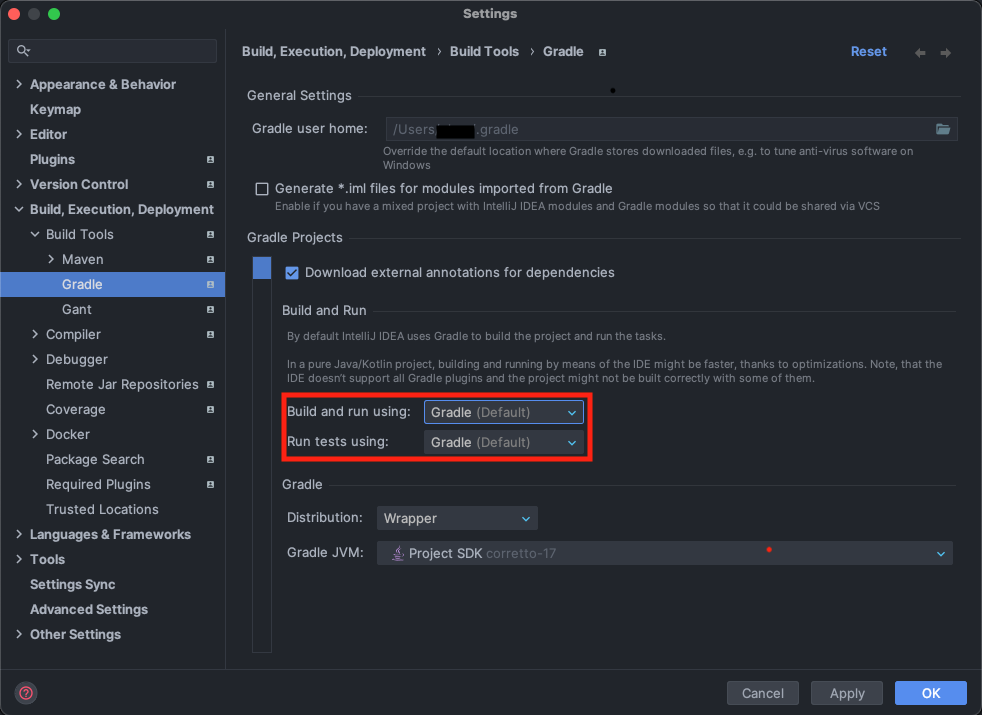The width and height of the screenshot is (982, 715).
Task: Click the project-level icon beside Build Tools
Action: coord(210,235)
